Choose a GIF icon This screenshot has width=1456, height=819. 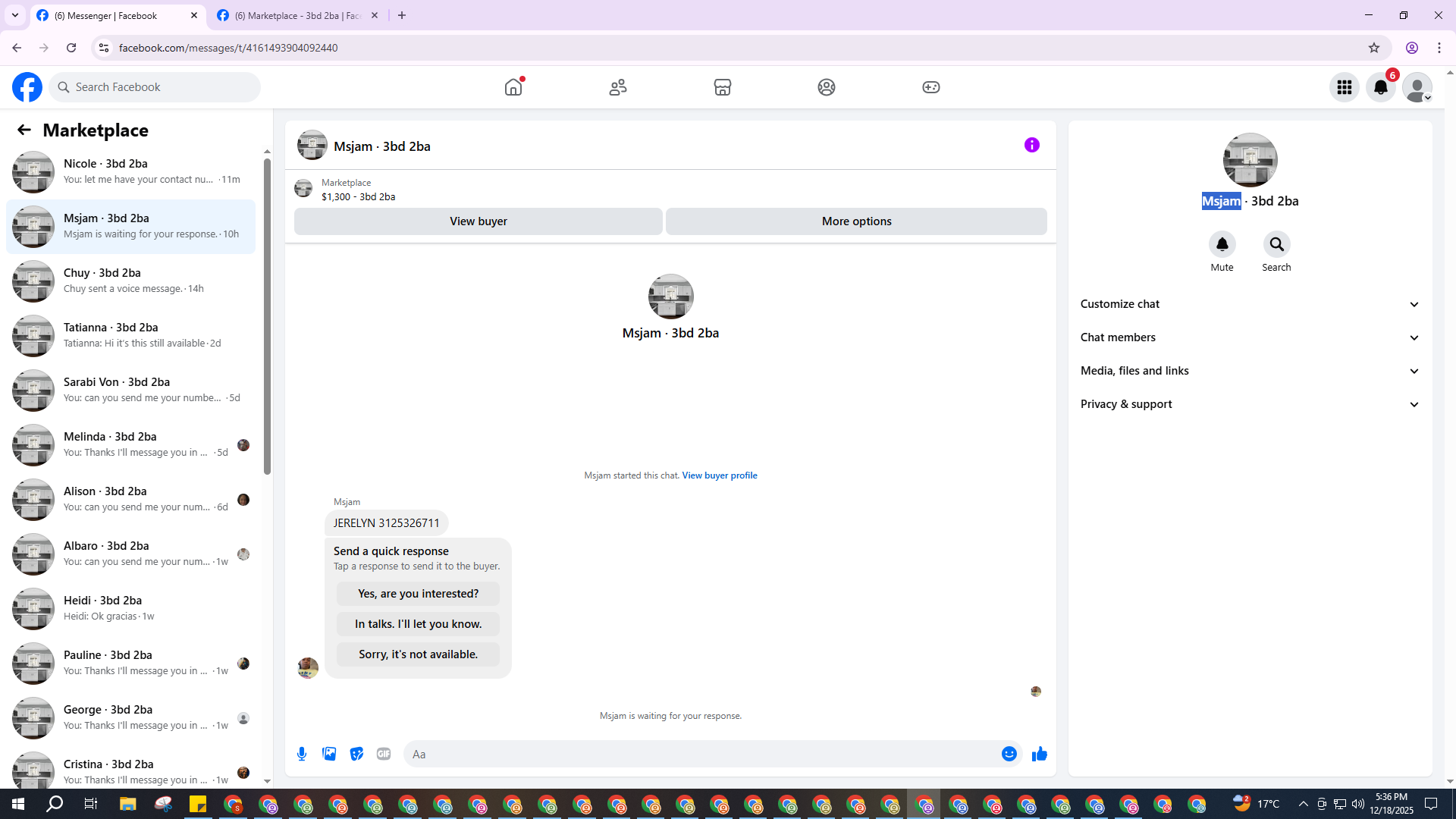pos(384,754)
